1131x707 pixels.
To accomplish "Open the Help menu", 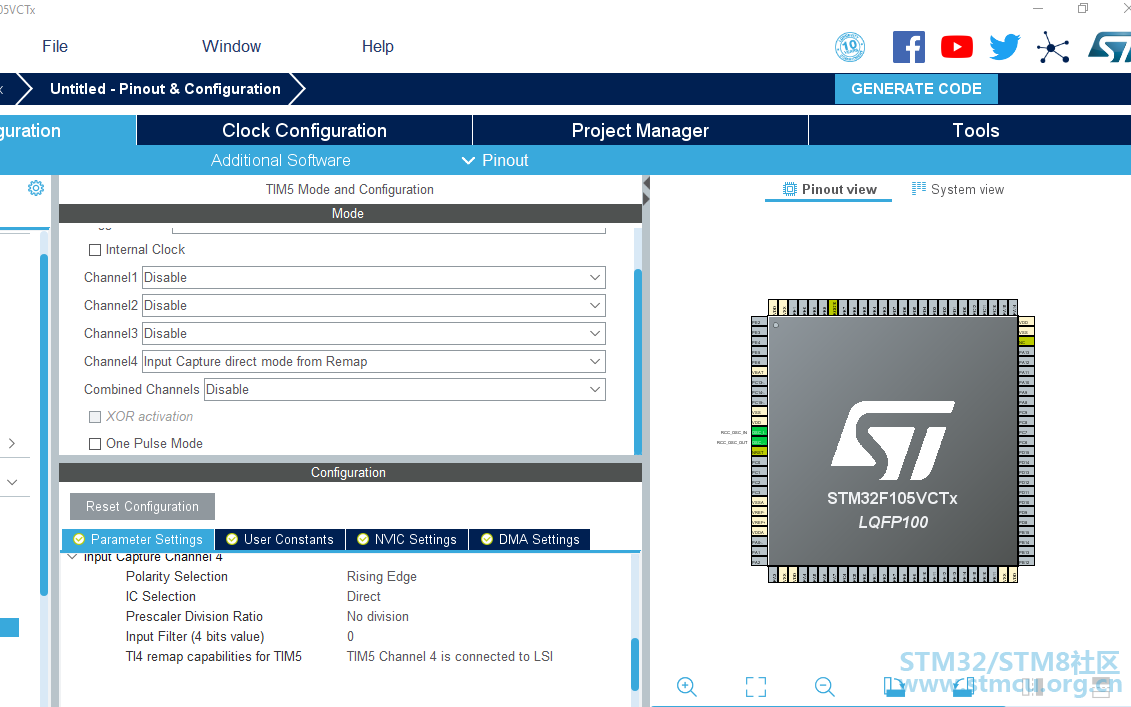I will pos(377,46).
